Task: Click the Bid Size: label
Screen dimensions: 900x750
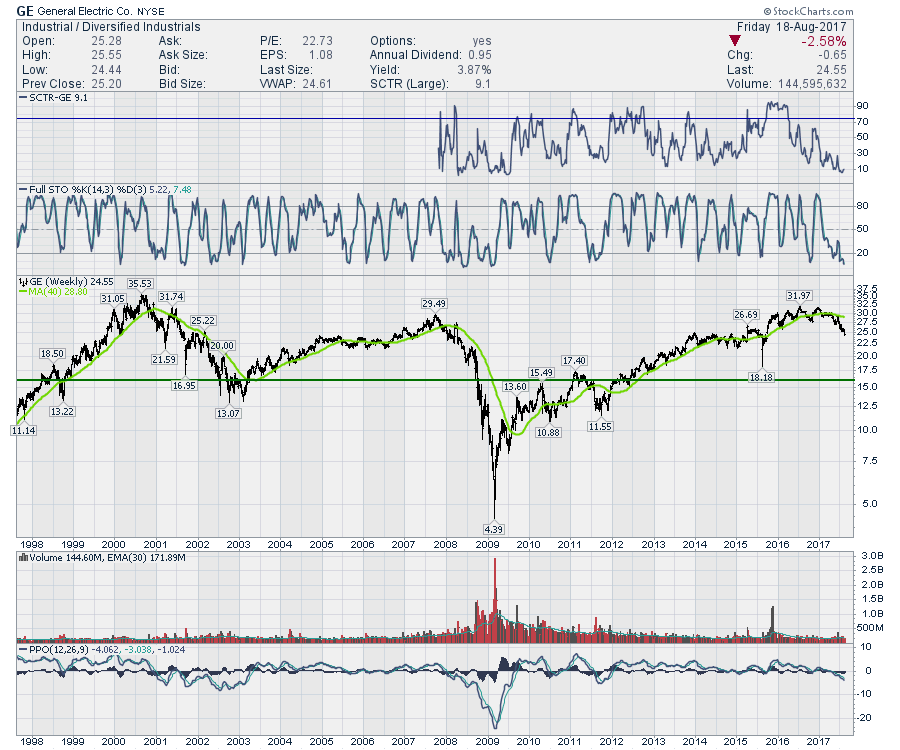Action: pyautogui.click(x=182, y=84)
